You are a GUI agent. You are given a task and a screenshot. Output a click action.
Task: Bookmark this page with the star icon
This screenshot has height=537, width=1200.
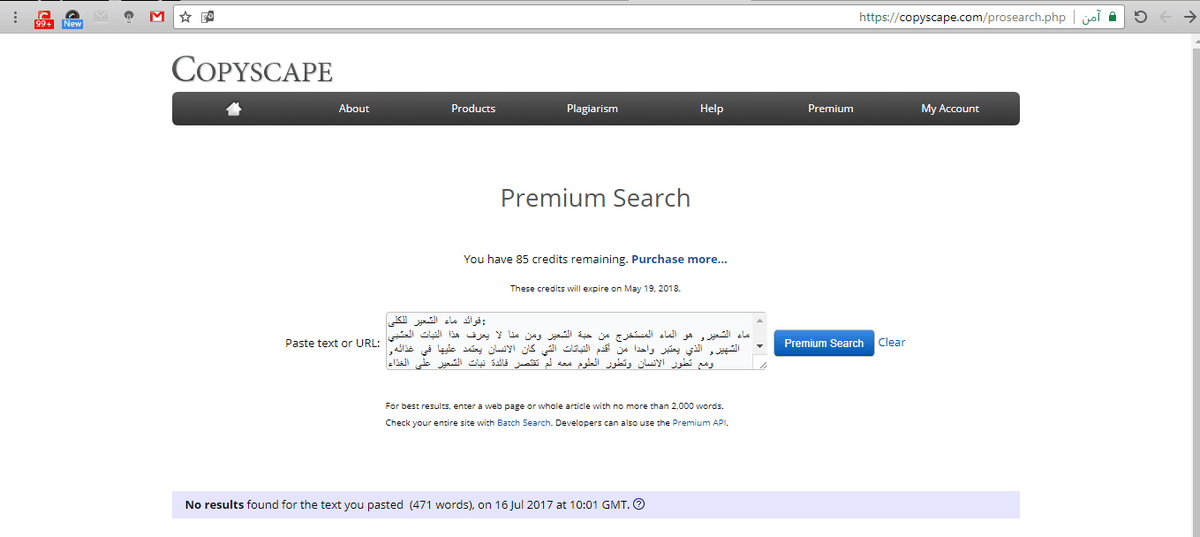[x=186, y=17]
